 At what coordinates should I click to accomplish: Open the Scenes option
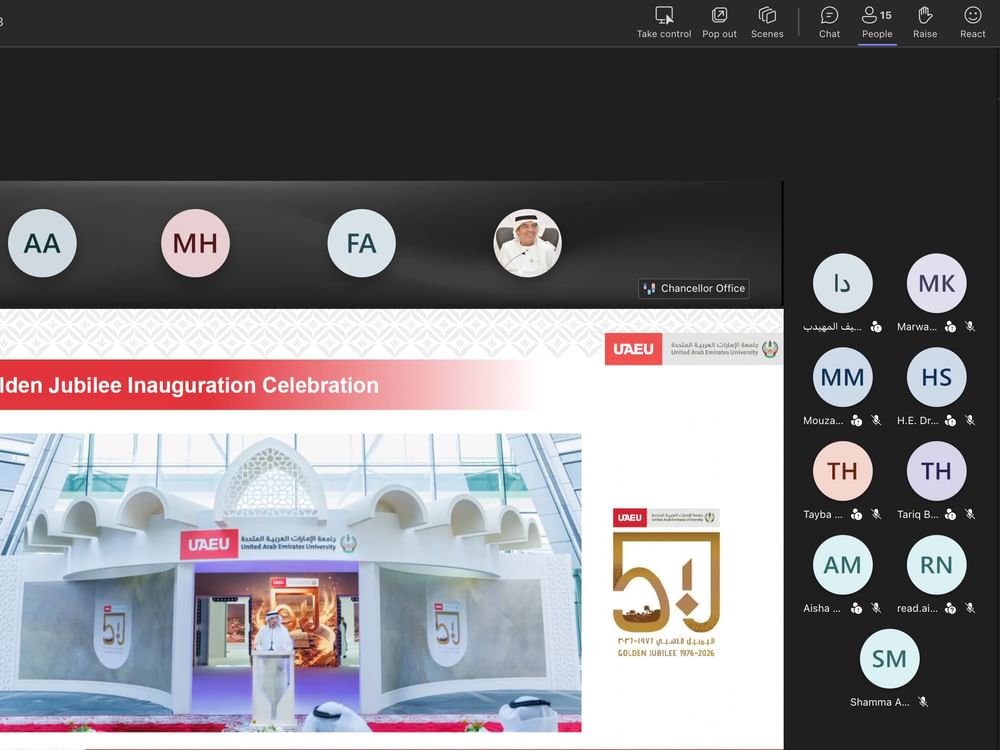(767, 15)
